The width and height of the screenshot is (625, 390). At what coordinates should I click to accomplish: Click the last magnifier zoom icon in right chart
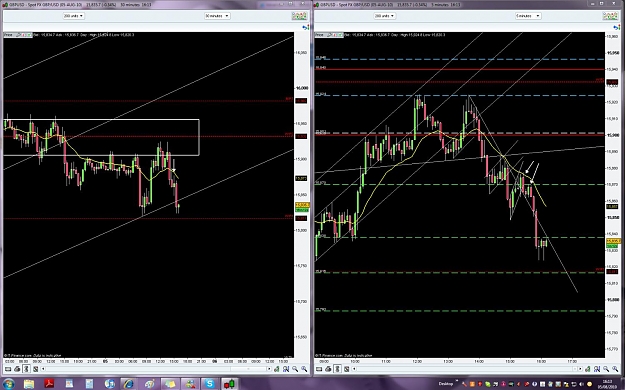point(615,369)
